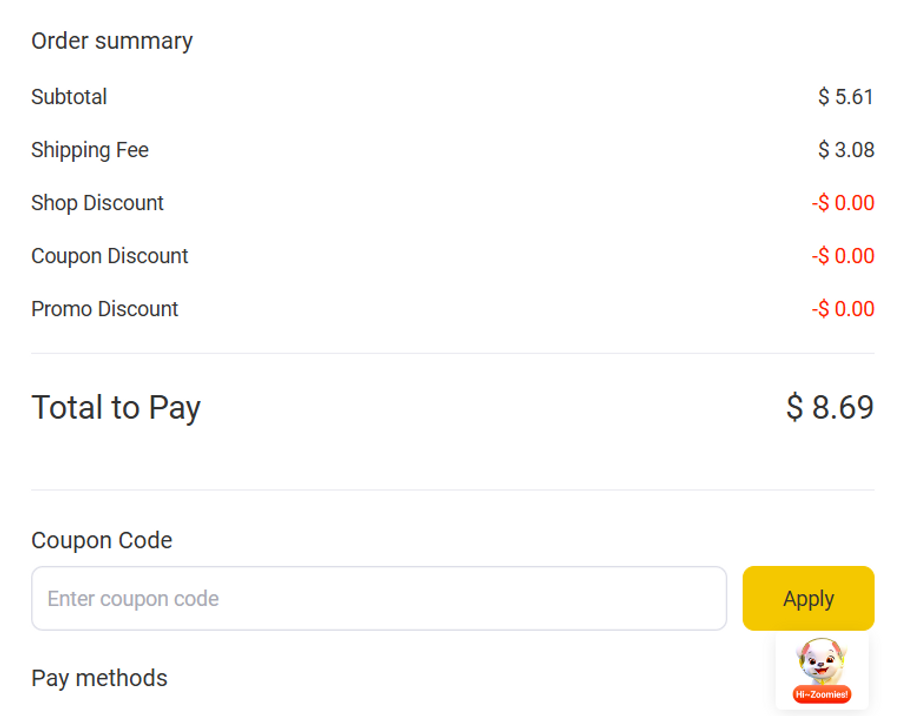Click the Coupon Code section label
The width and height of the screenshot is (900, 716).
click(x=102, y=541)
